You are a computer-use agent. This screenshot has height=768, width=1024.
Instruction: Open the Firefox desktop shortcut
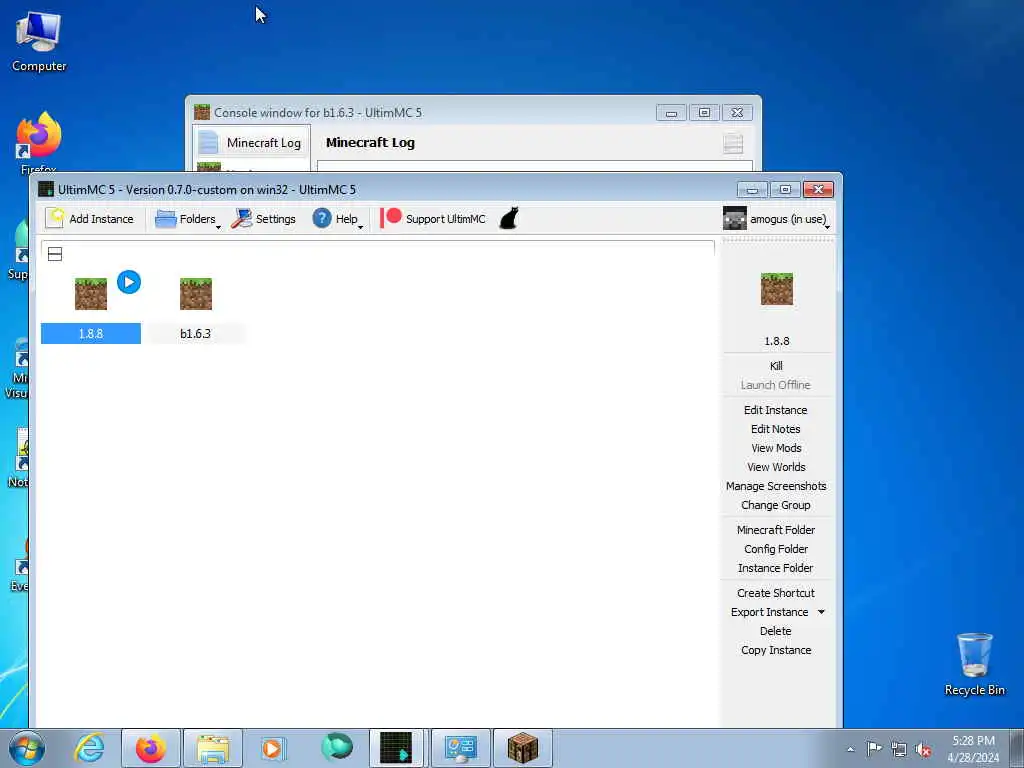(x=39, y=140)
